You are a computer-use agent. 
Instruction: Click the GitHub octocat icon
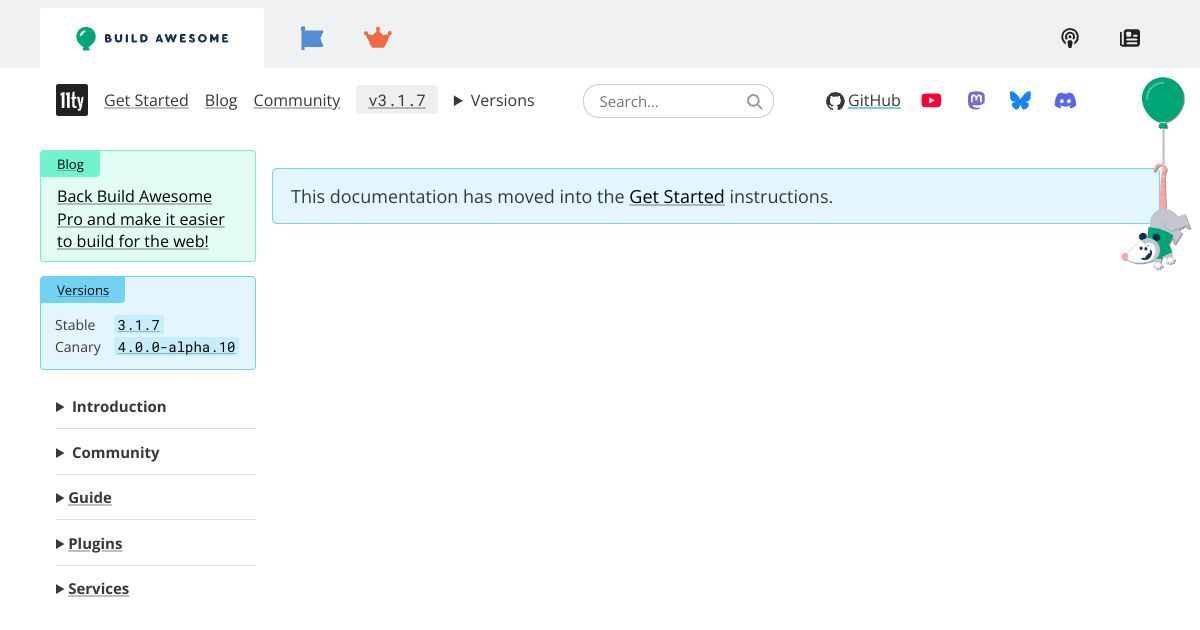point(835,101)
